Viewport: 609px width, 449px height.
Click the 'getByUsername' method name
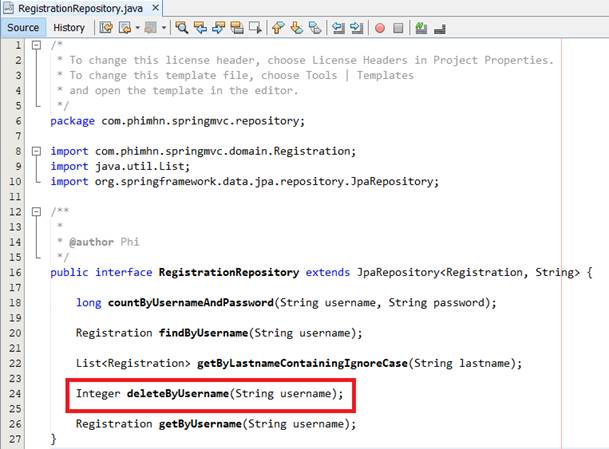coord(200,424)
